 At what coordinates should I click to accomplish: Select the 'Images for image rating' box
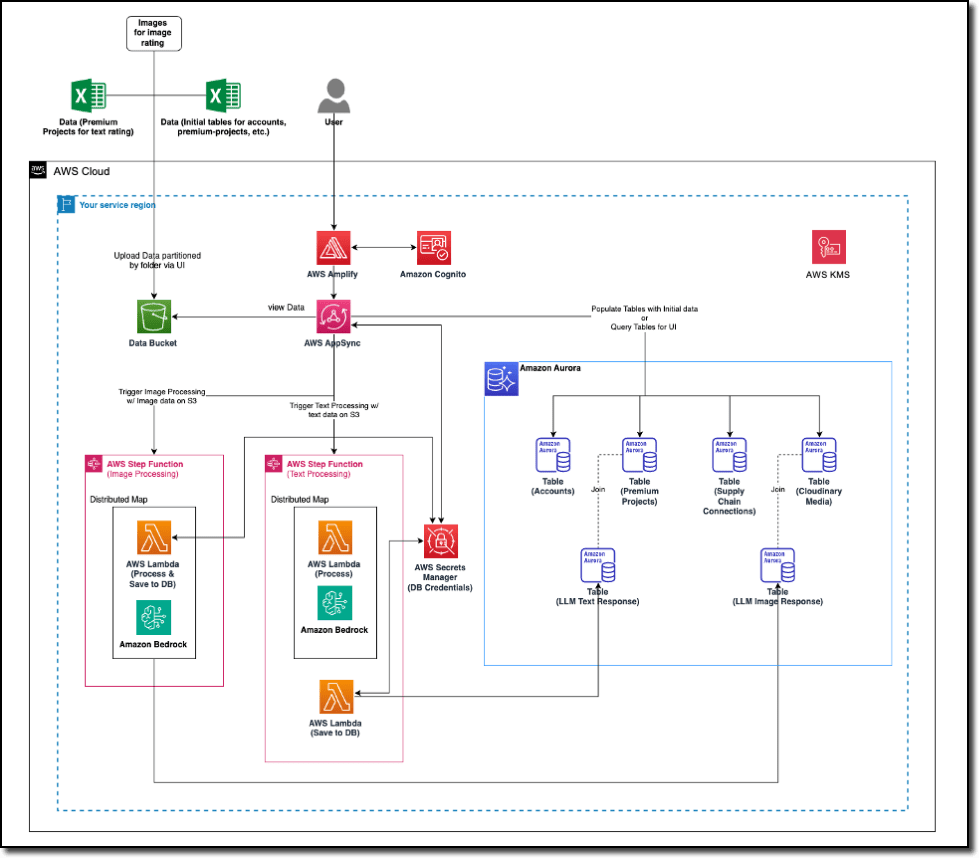[x=154, y=34]
